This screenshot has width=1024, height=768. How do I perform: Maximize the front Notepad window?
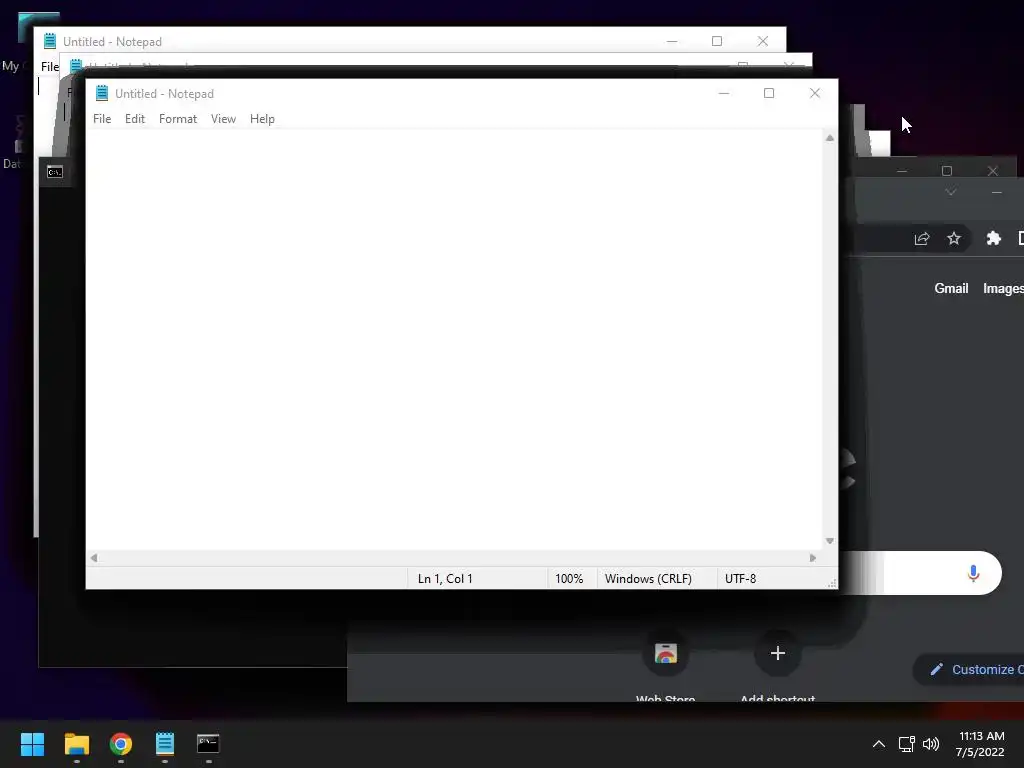tap(769, 93)
